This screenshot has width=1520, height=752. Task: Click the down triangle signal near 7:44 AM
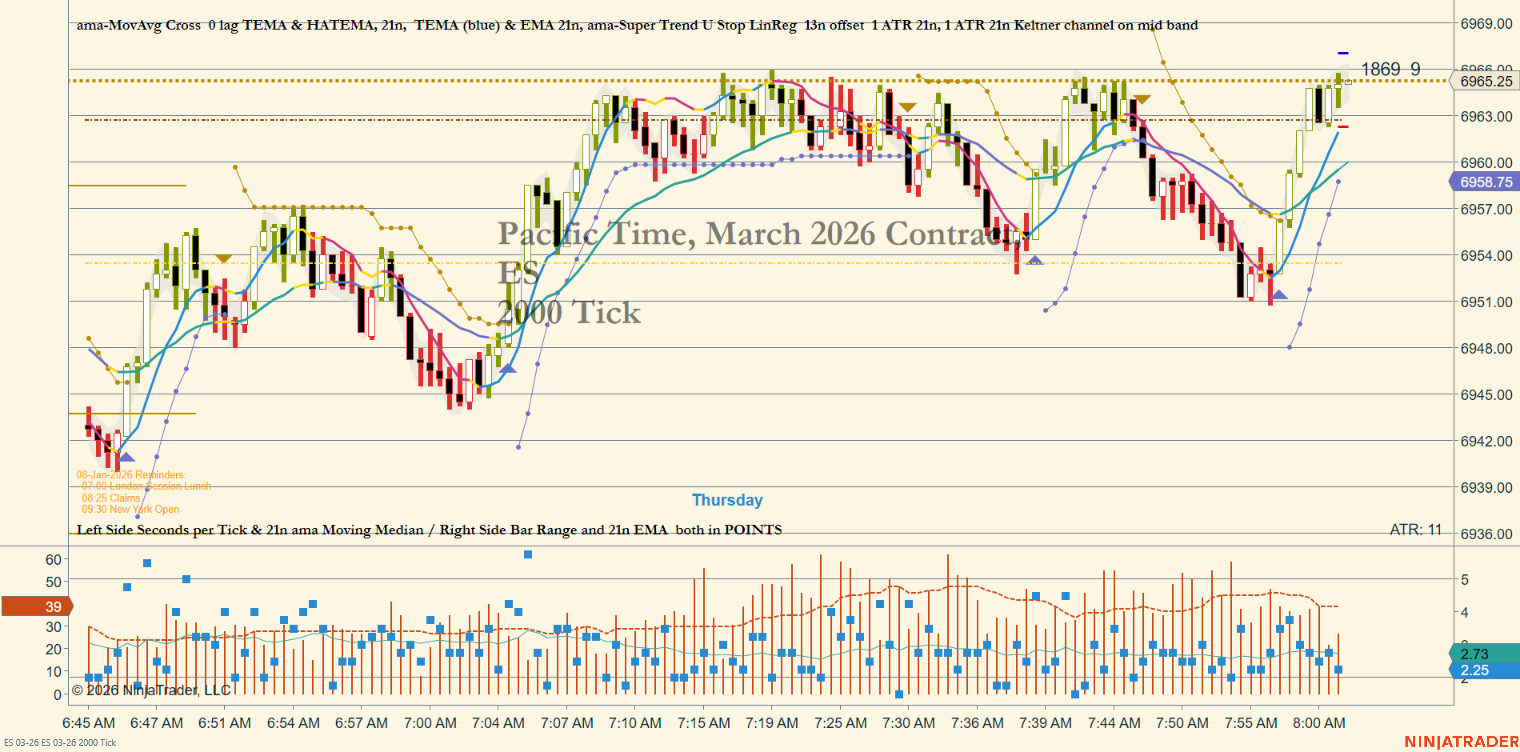1141,99
